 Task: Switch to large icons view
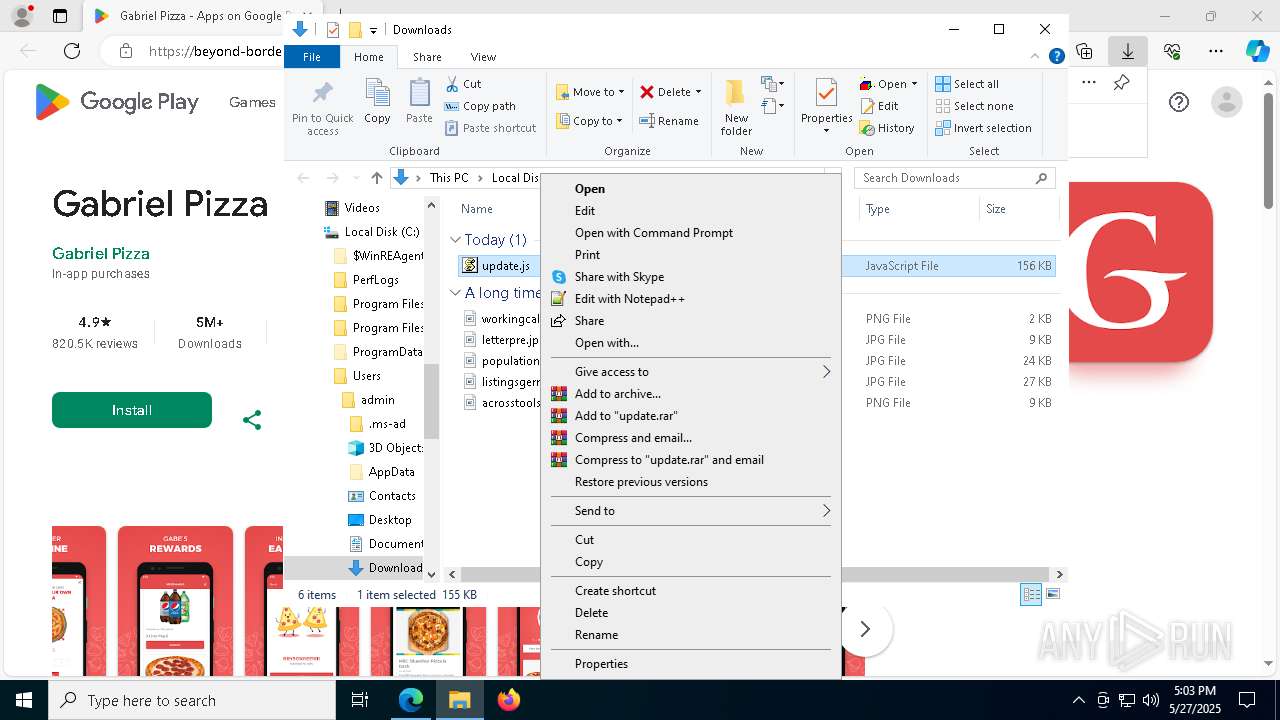click(1052, 594)
